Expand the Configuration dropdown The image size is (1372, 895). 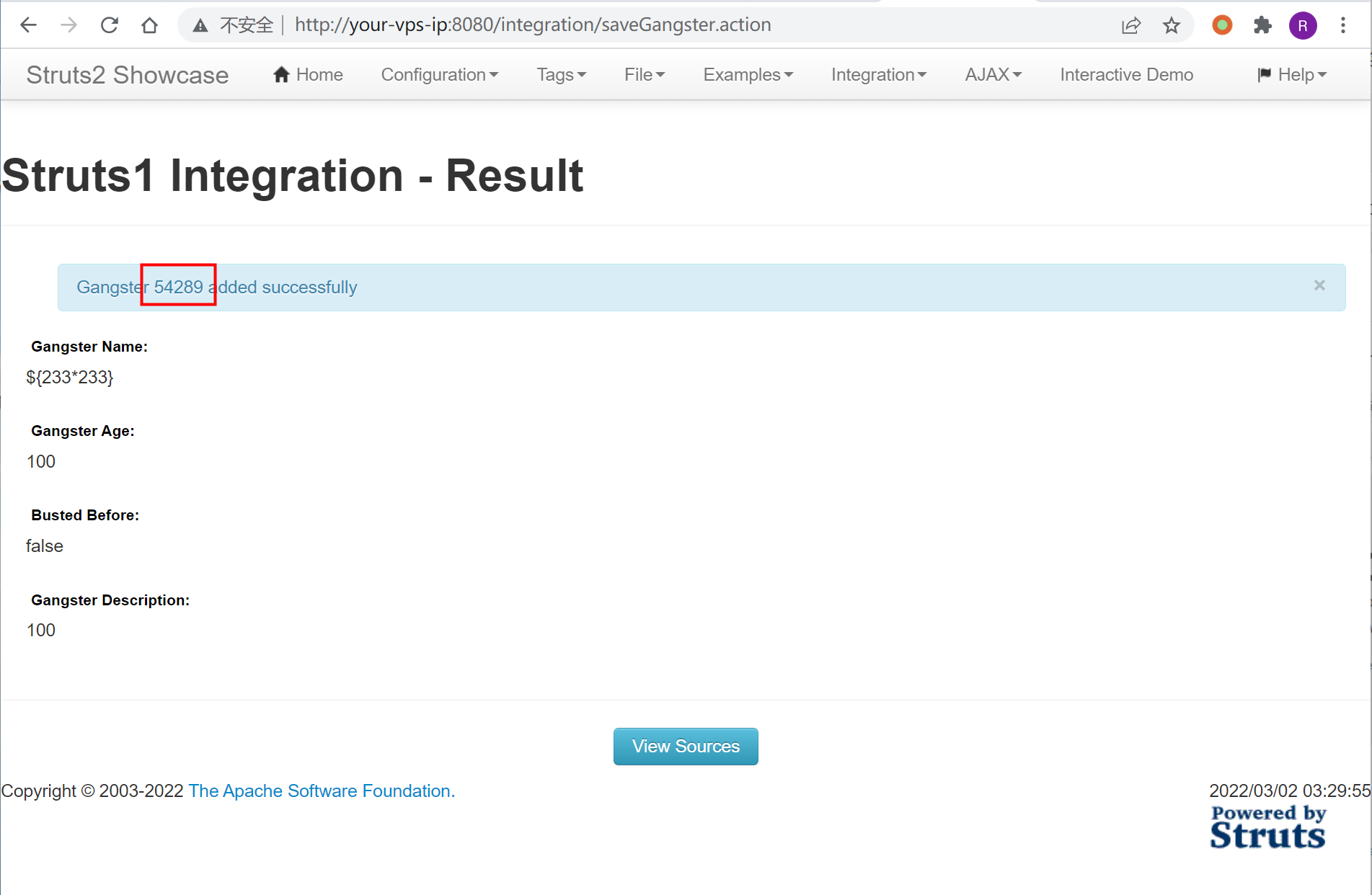point(439,75)
